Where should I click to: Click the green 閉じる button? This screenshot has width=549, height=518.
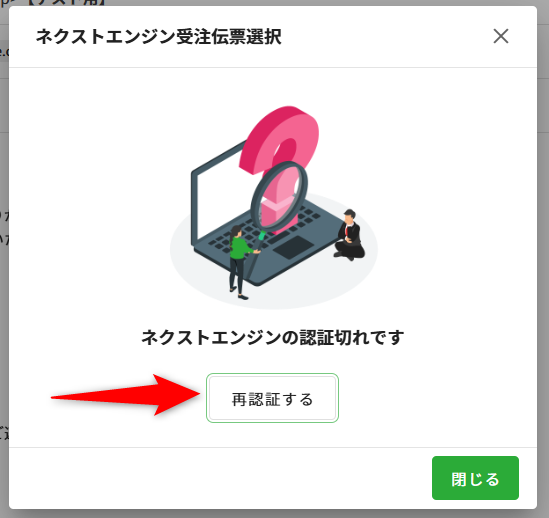(475, 478)
